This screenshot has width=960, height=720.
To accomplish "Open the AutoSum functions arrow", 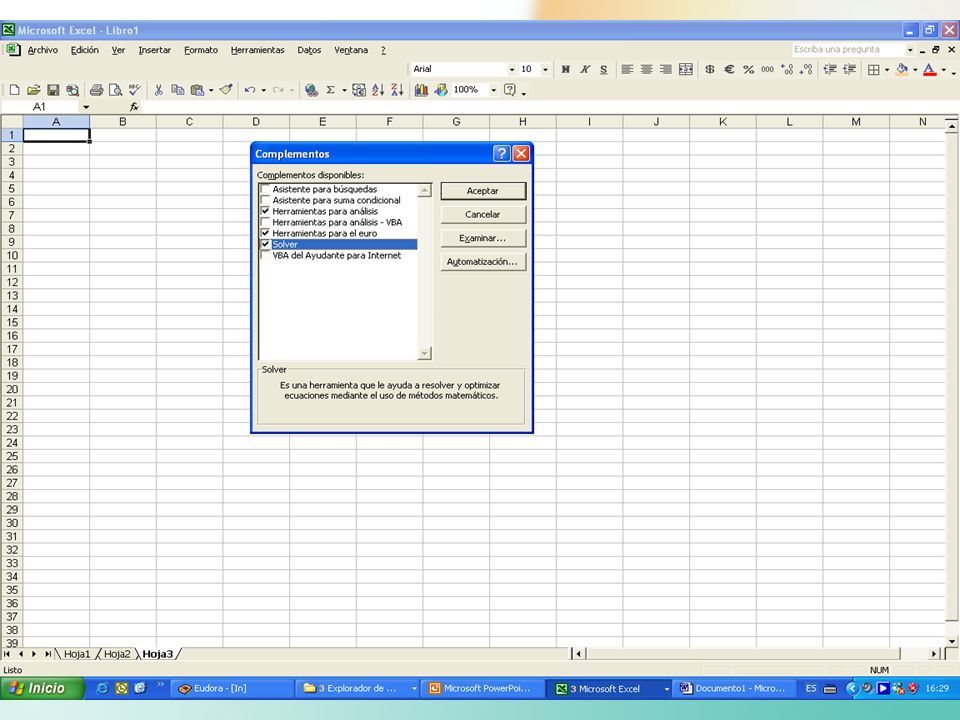I will [x=344, y=90].
